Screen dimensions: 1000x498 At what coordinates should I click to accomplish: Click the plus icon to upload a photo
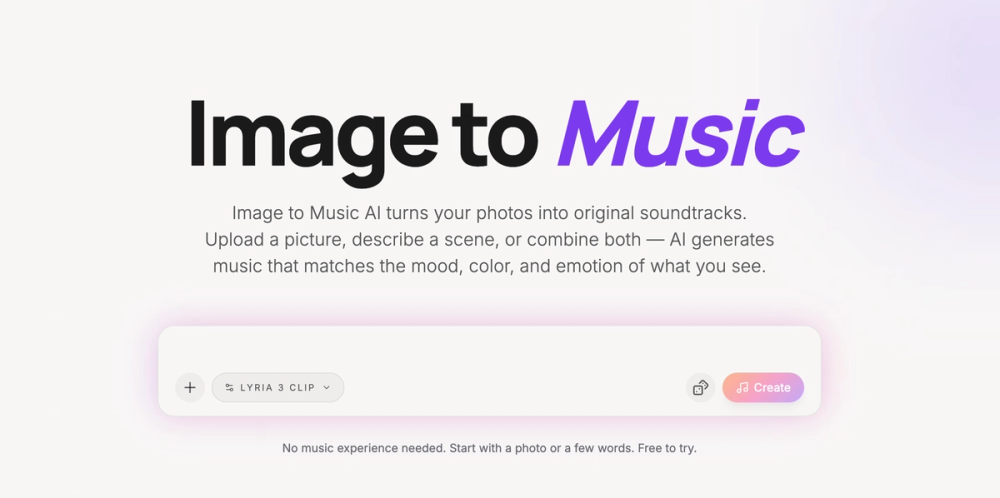click(x=189, y=388)
